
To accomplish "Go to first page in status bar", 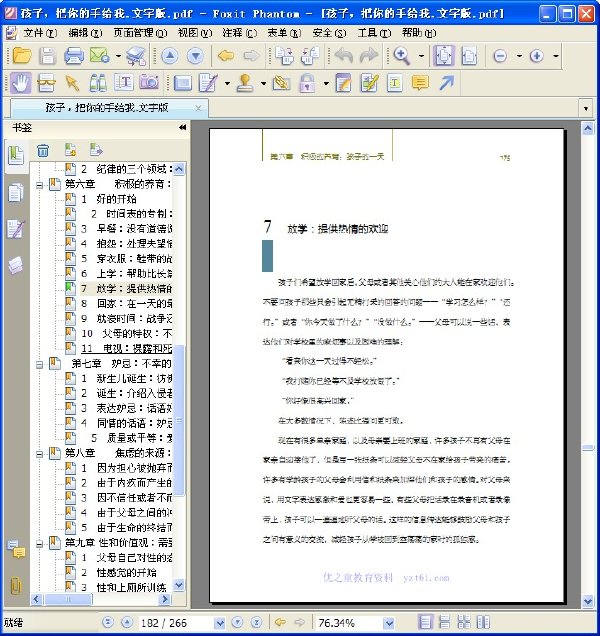I will coord(108,622).
